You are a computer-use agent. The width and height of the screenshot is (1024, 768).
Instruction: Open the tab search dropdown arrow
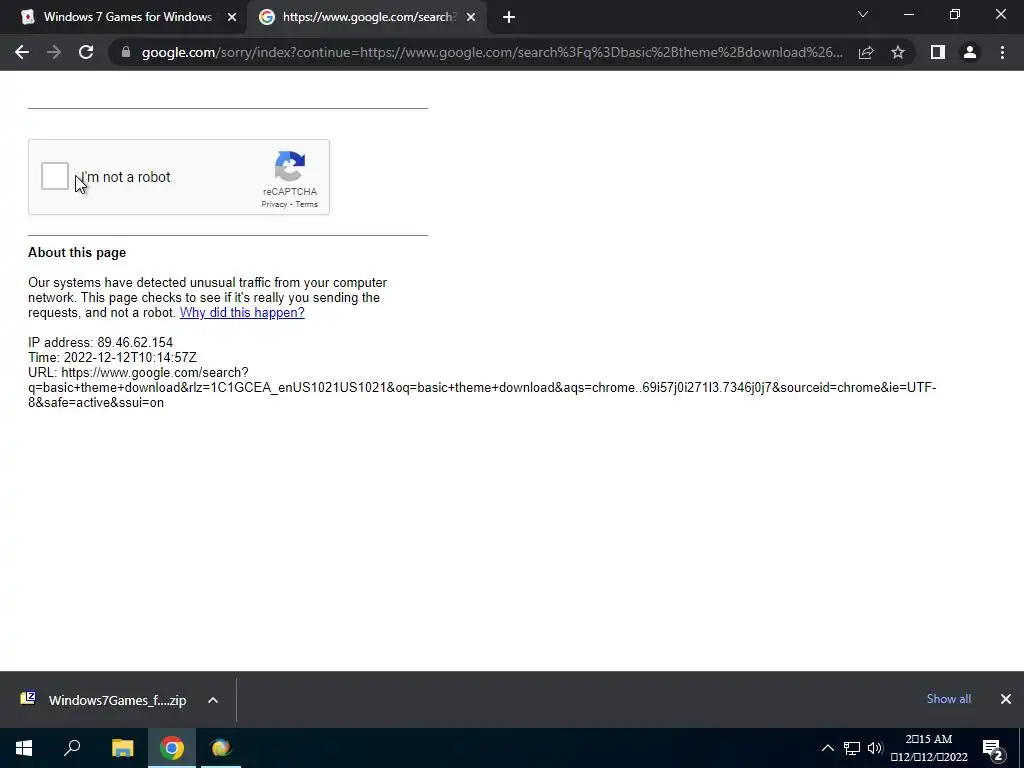[x=863, y=14]
